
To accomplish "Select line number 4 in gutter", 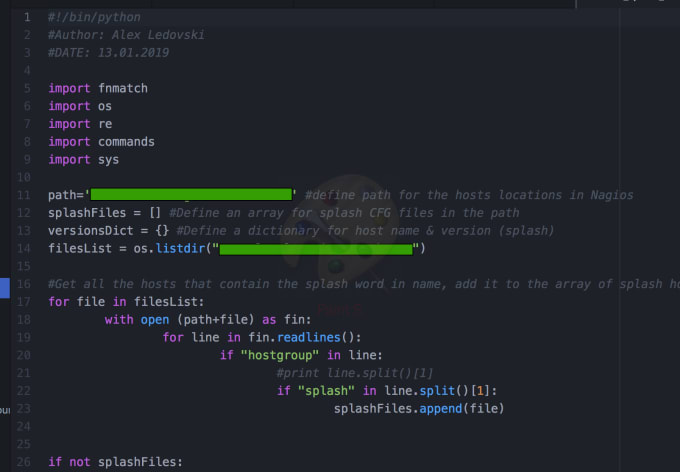I will tap(27, 71).
